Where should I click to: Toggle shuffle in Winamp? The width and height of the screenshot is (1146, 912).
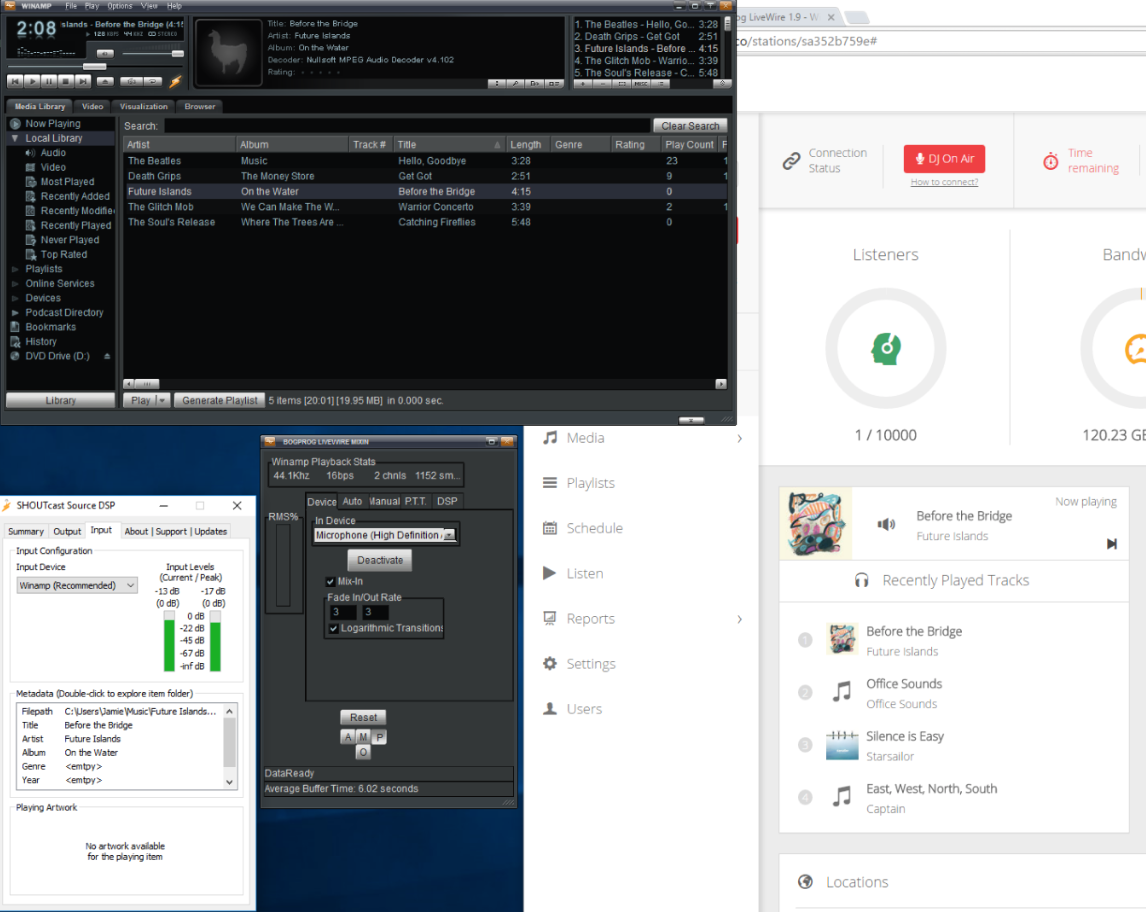point(132,81)
